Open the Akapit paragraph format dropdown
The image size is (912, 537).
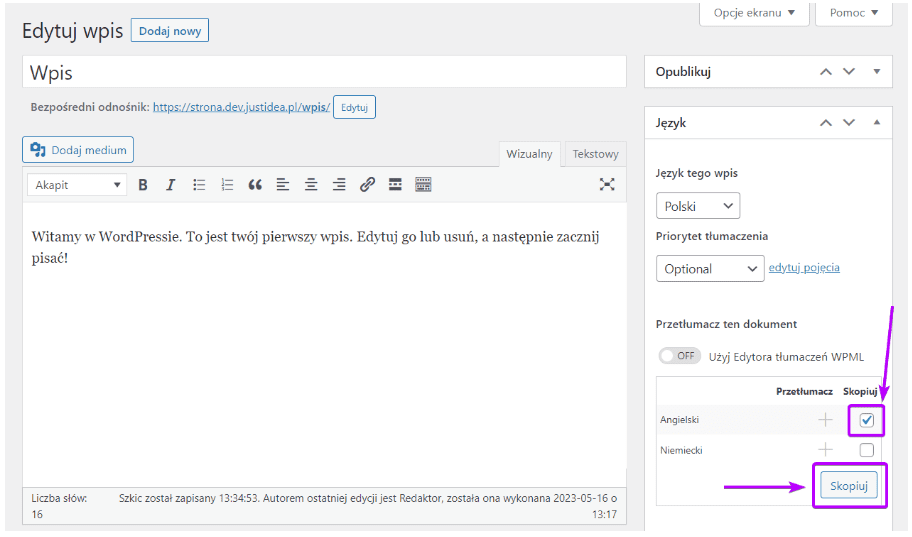pos(77,185)
